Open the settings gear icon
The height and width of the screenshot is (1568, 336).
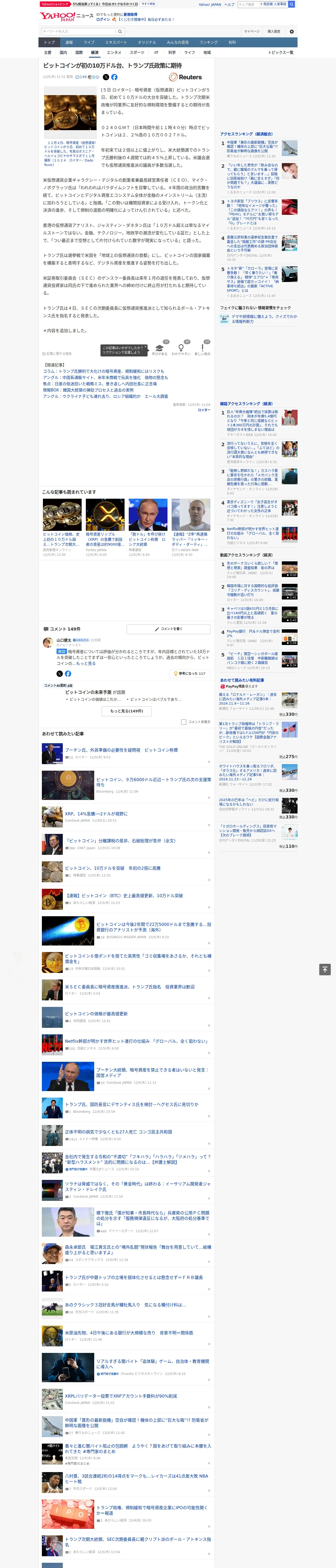[x=292, y=32]
